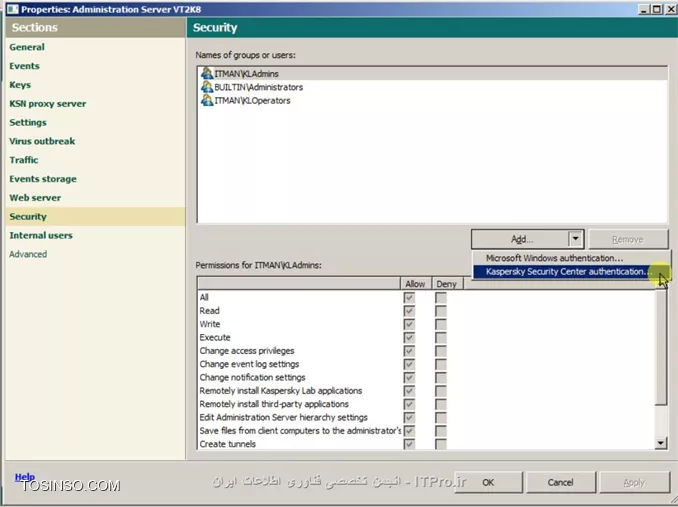Click the ITMAN\KLOperators group icon

(207, 100)
